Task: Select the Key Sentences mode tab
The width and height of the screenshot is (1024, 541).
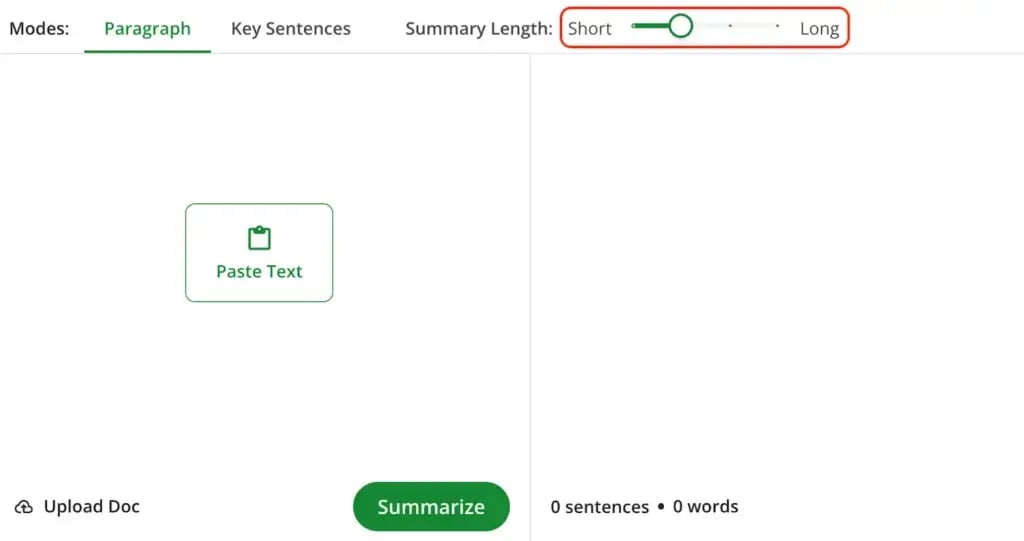Action: pos(290,28)
